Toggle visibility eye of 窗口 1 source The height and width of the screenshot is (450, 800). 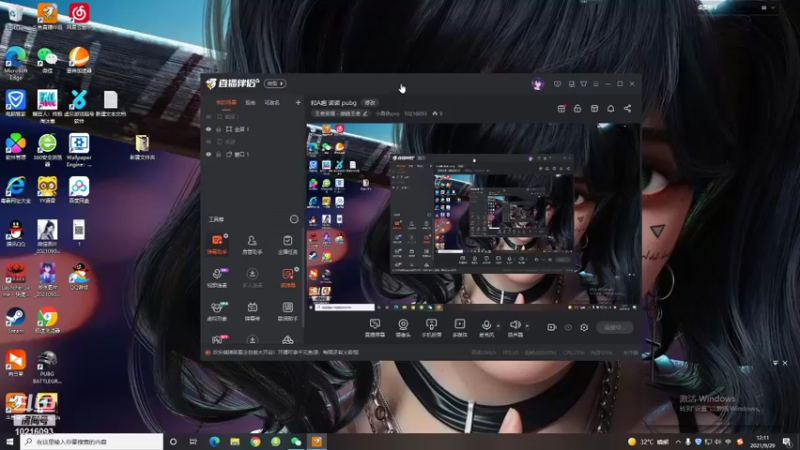coord(209,154)
